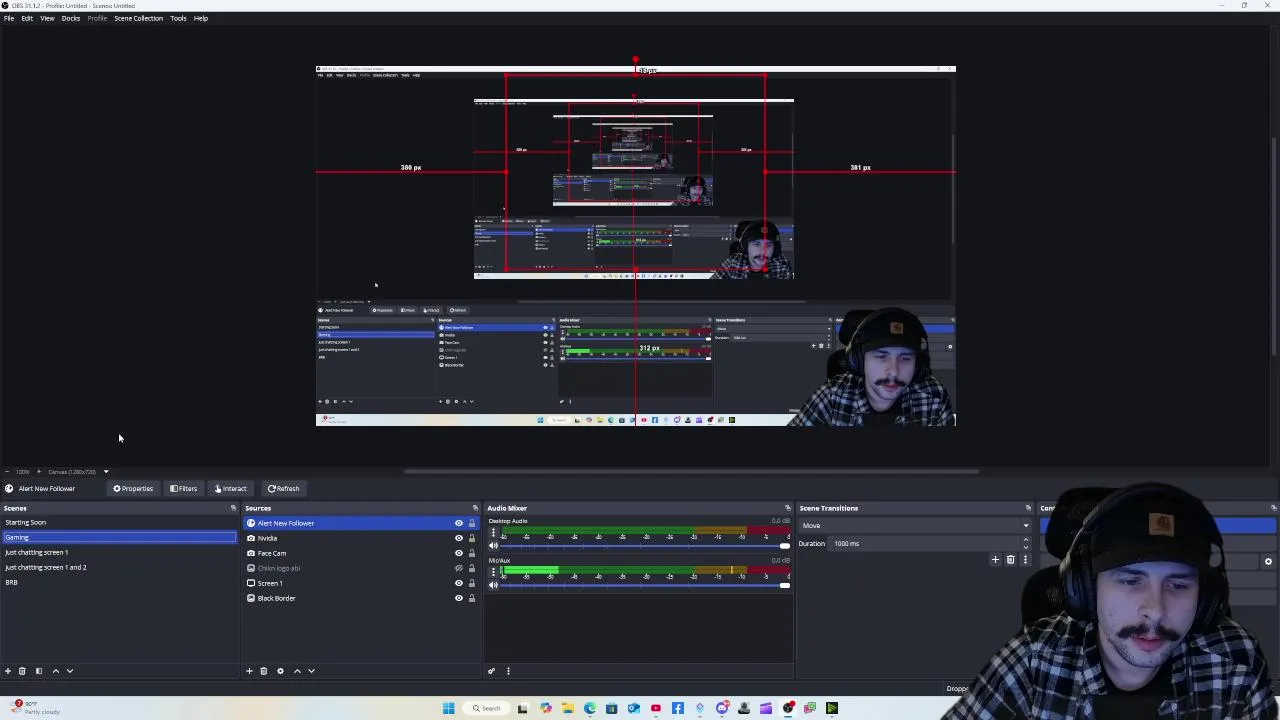
Task: Click the Interact button
Action: tap(230, 489)
